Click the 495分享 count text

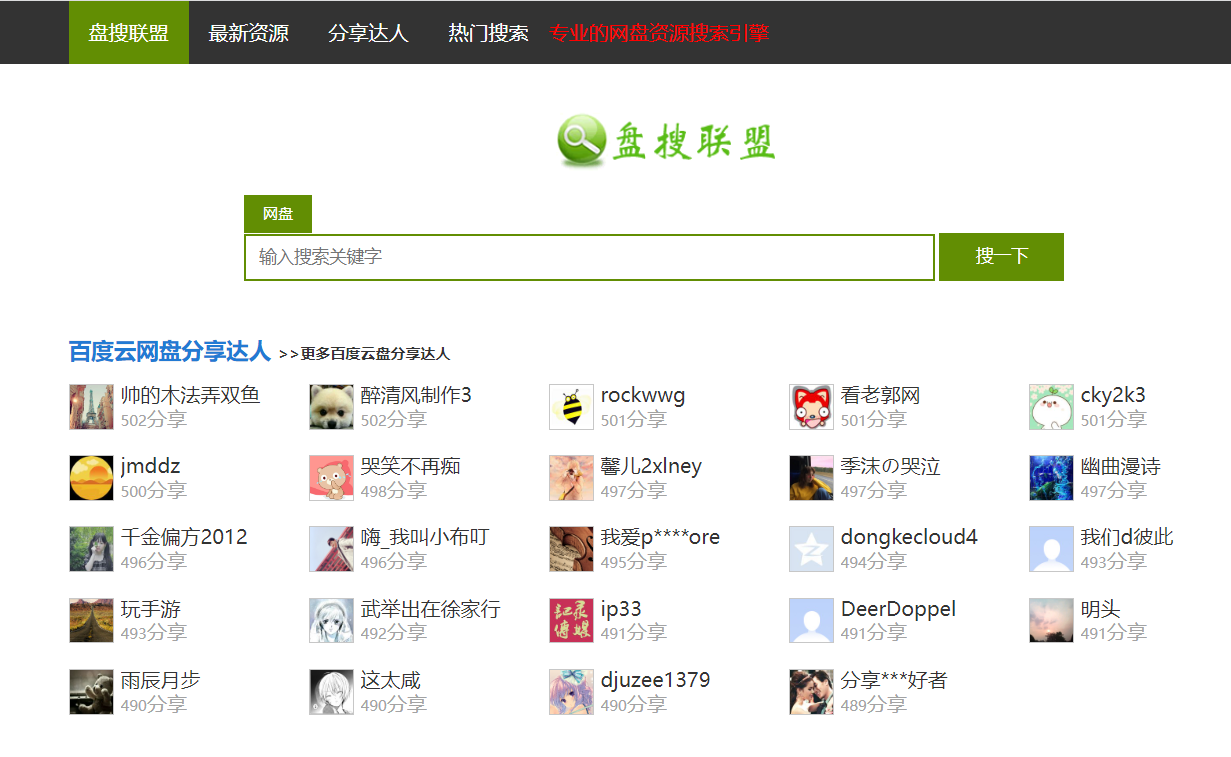(633, 562)
